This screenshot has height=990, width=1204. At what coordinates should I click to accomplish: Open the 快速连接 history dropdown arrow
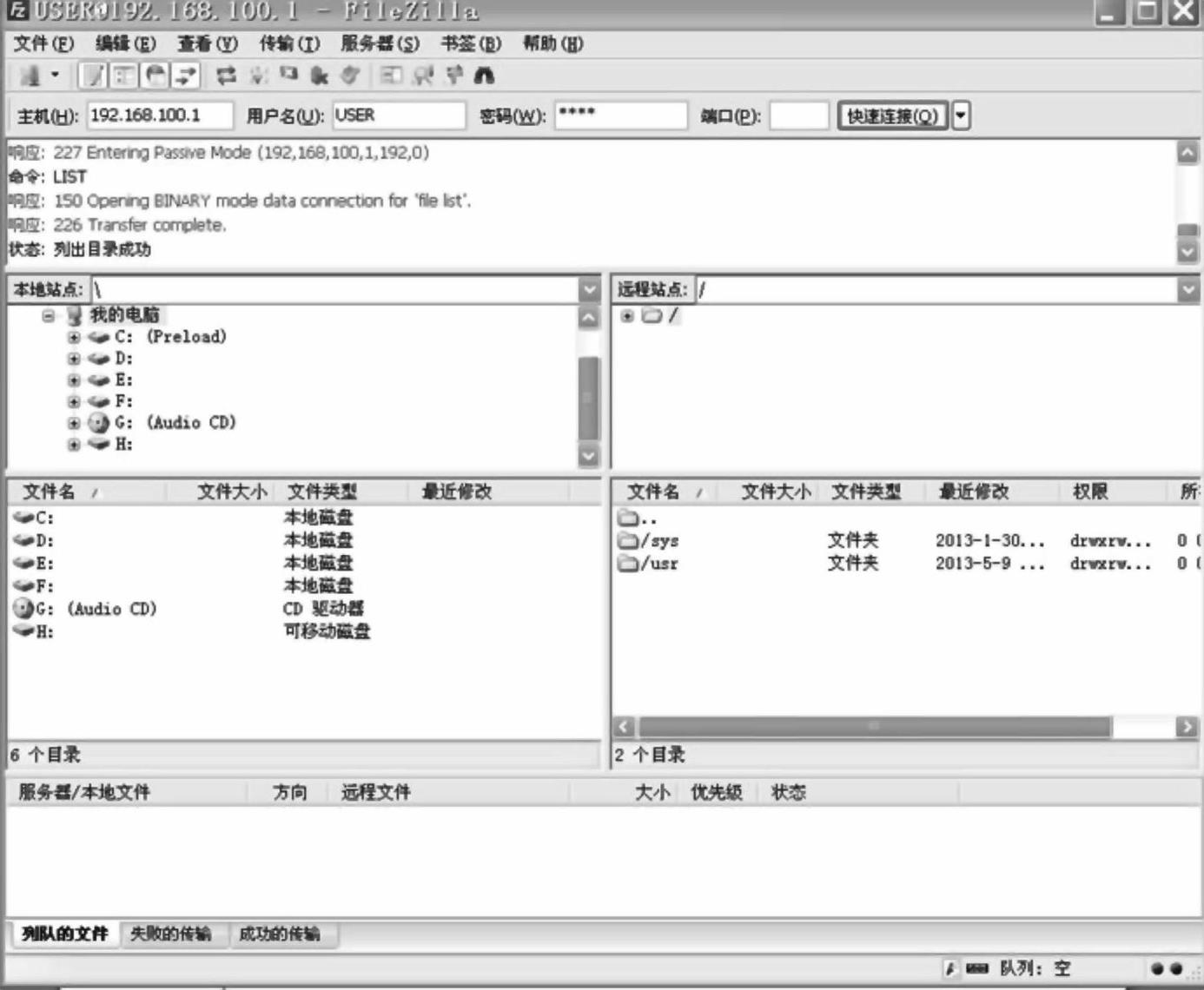pyautogui.click(x=961, y=115)
